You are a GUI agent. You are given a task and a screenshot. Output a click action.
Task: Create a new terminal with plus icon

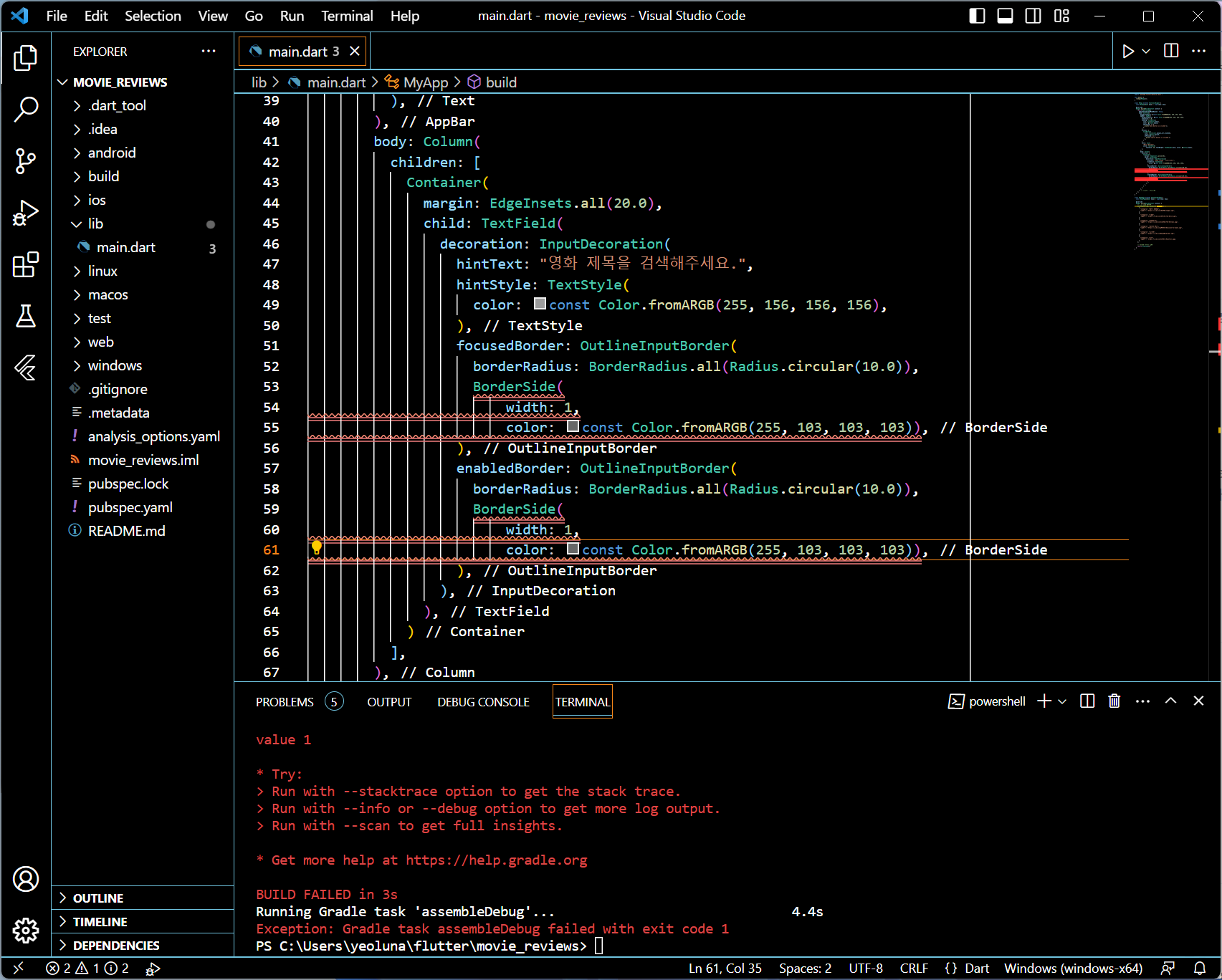click(1044, 701)
